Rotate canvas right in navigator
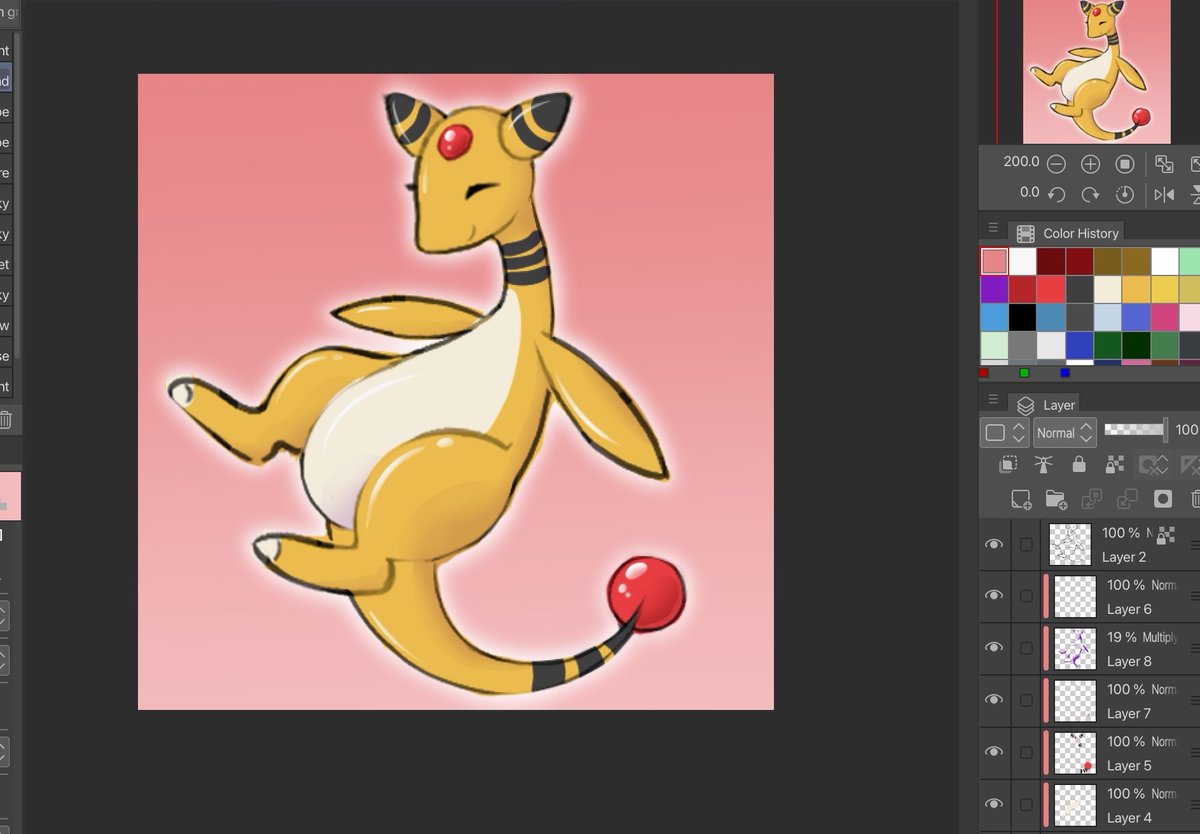The image size is (1200, 834). point(1091,194)
